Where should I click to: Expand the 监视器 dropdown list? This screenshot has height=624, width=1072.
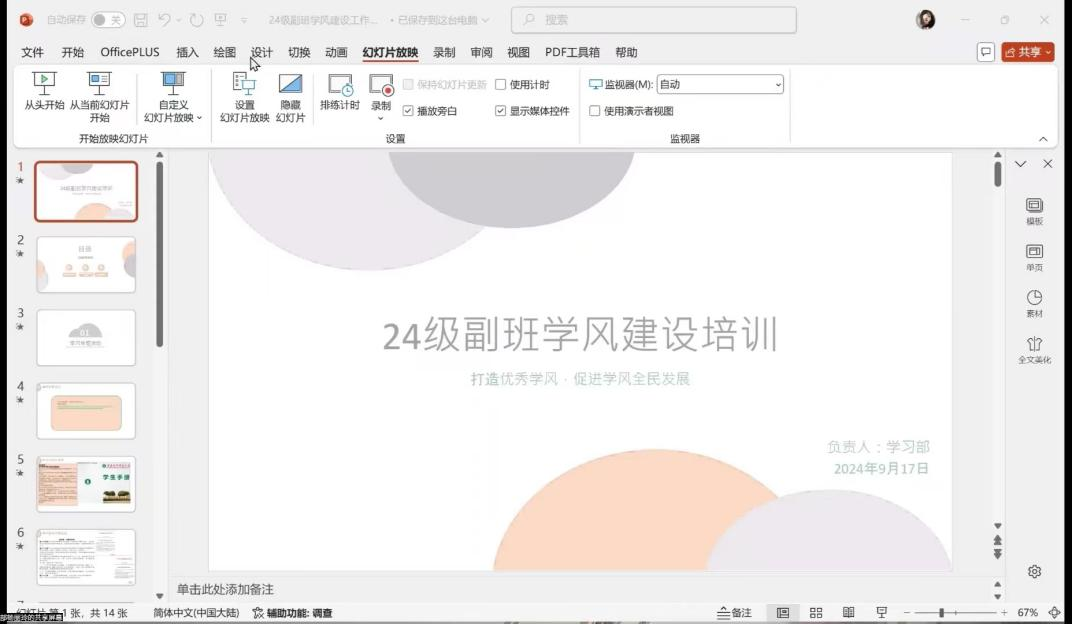pos(778,85)
